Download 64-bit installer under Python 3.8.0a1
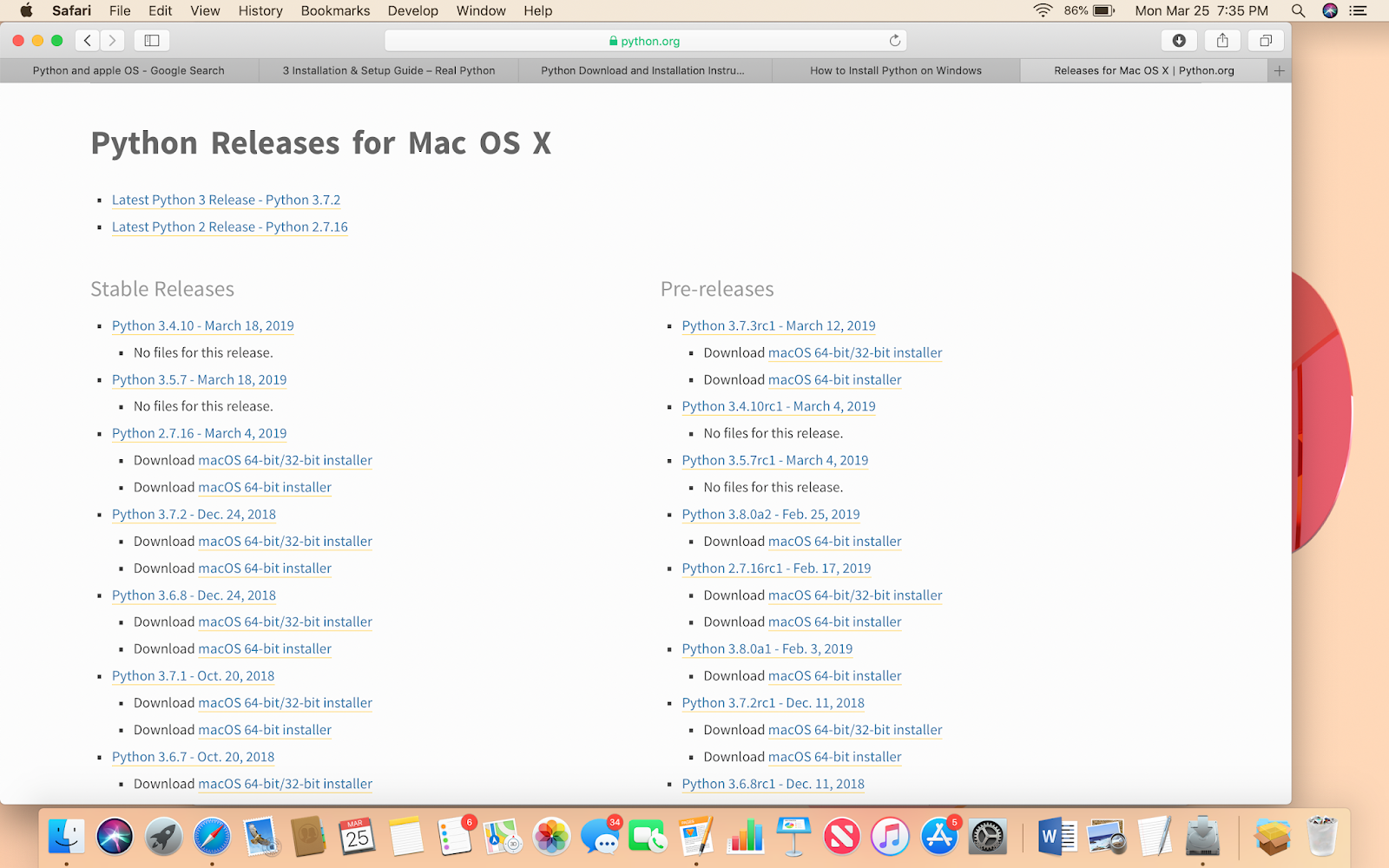The image size is (1389, 868). click(835, 675)
